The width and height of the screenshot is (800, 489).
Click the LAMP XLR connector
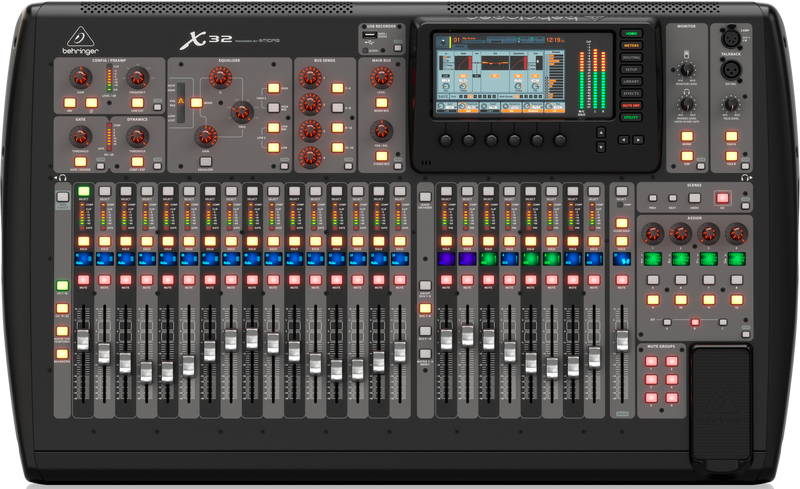[x=730, y=38]
